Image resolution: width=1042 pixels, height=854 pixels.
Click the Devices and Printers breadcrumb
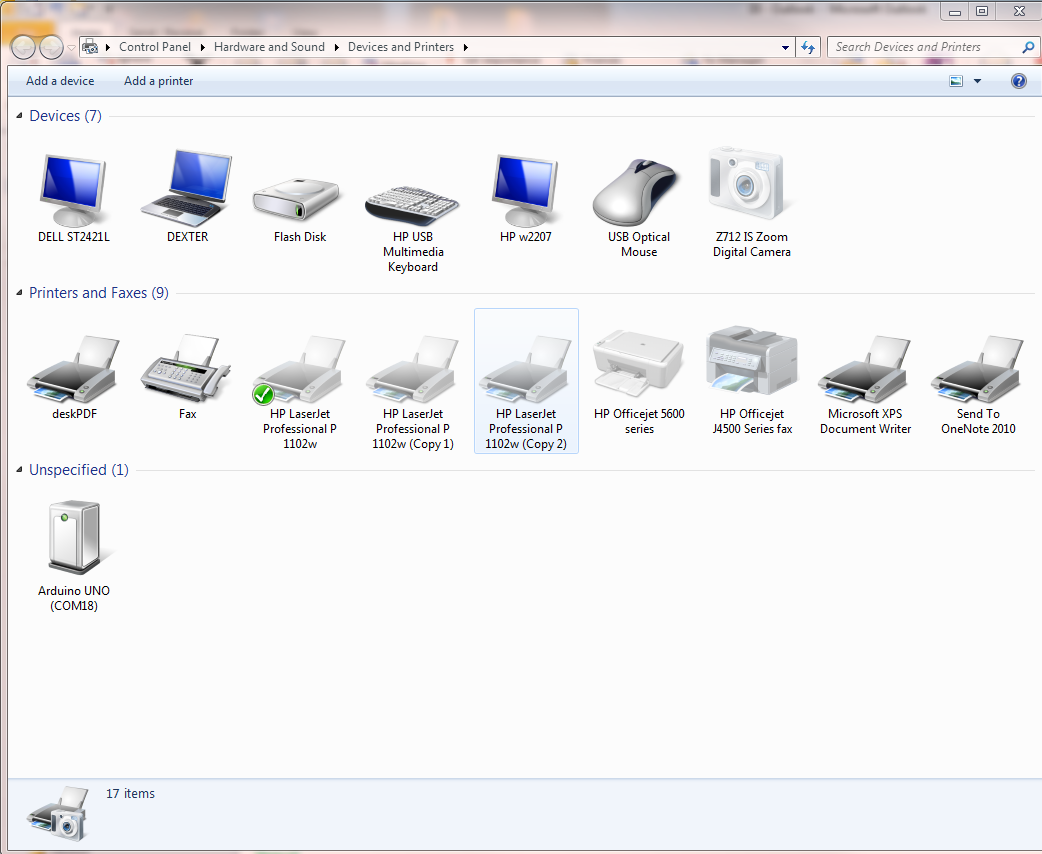point(401,47)
